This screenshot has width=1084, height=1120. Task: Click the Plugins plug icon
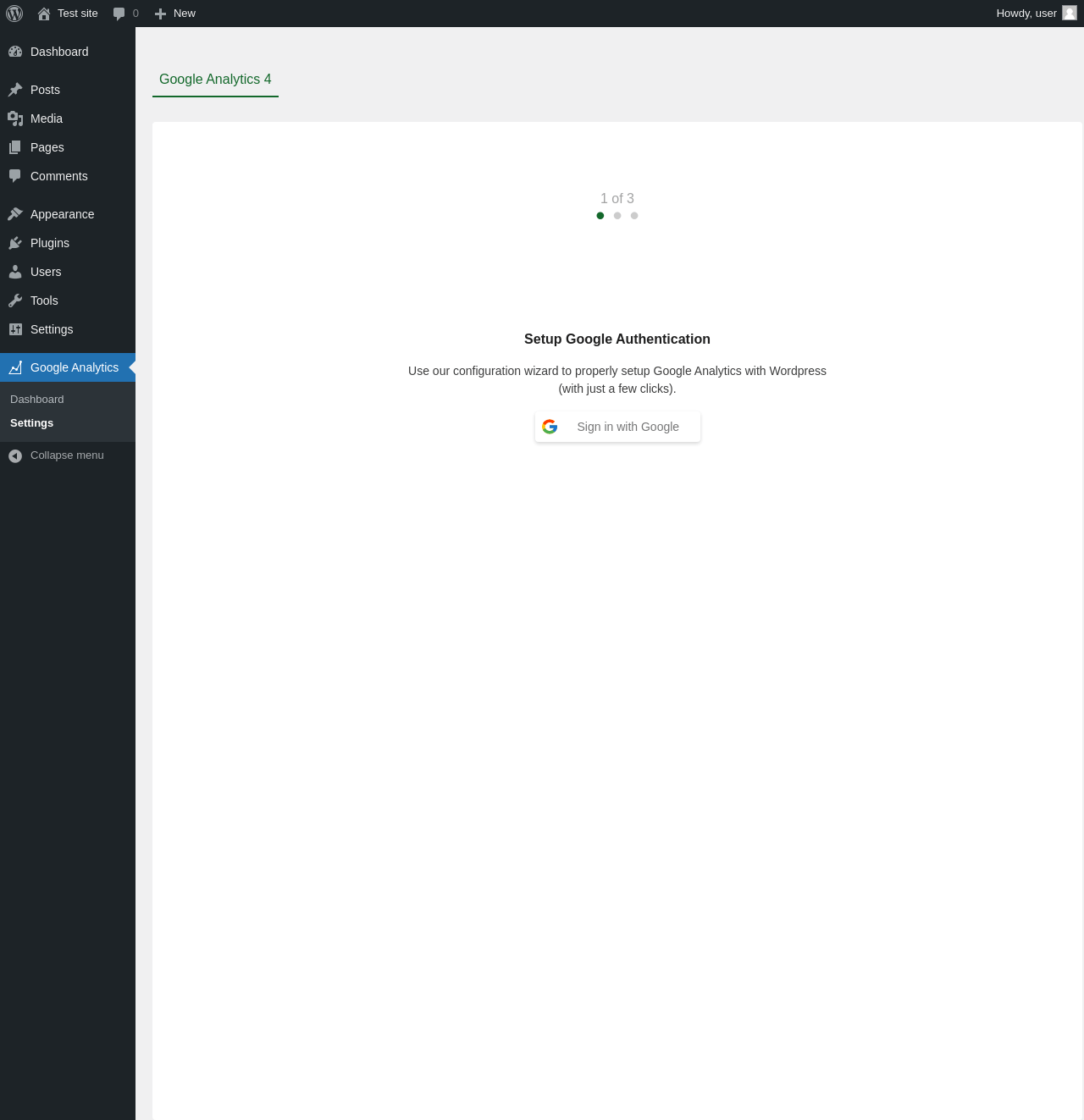tap(15, 243)
